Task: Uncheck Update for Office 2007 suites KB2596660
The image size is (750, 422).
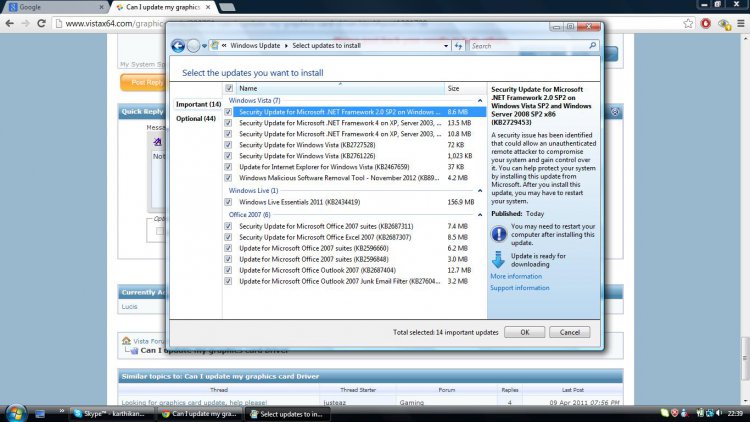Action: pyautogui.click(x=228, y=248)
